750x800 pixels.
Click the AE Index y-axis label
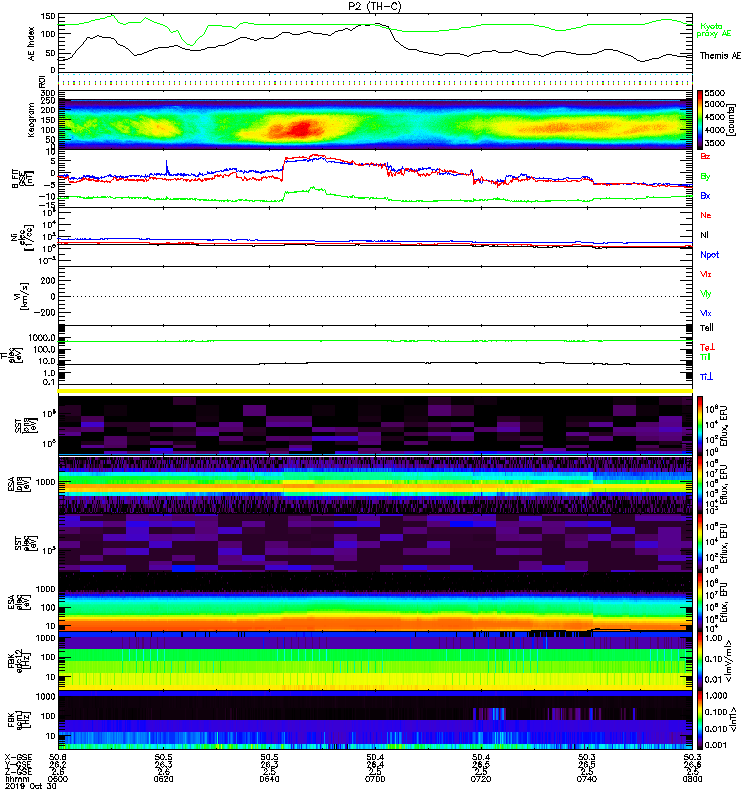pyautogui.click(x=32, y=44)
